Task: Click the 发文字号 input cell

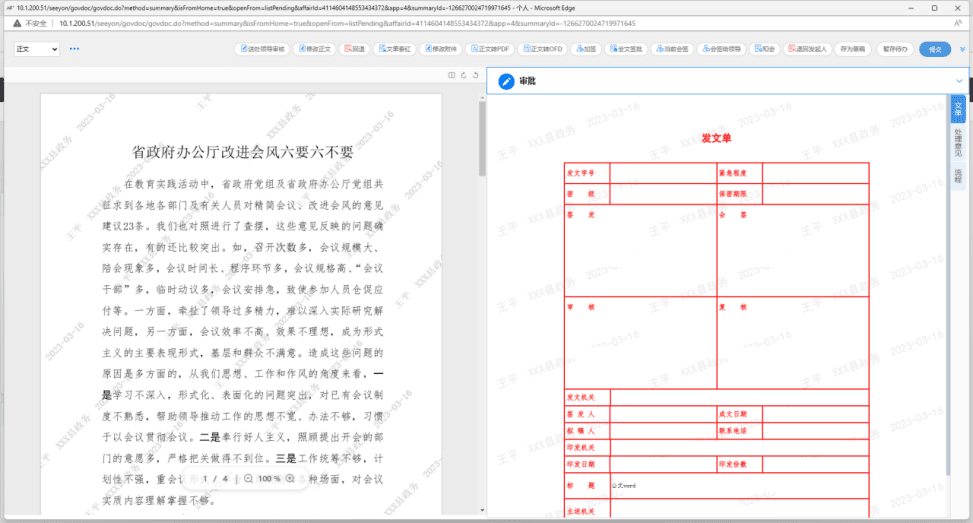Action: [663, 173]
